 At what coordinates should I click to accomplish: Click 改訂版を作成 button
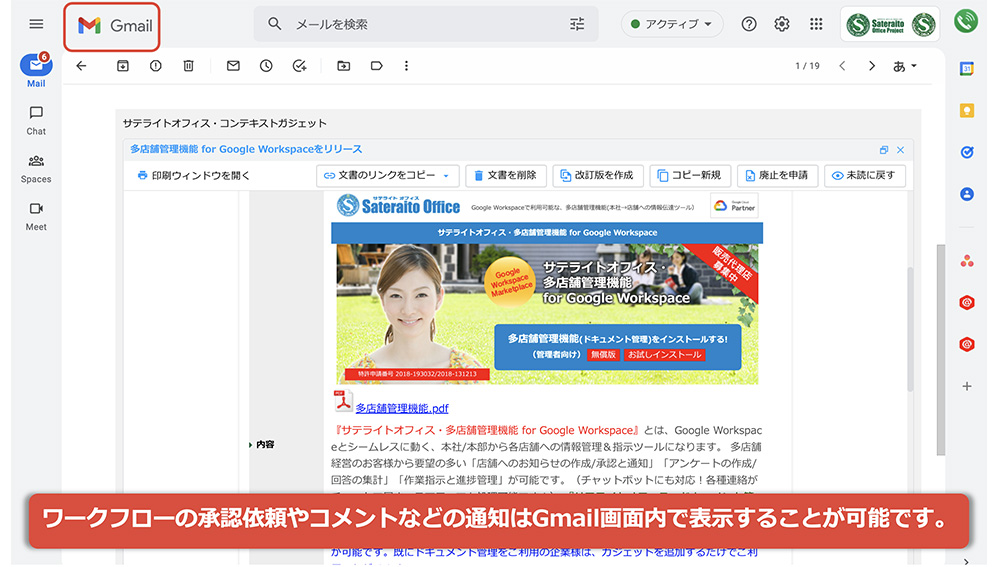click(598, 175)
